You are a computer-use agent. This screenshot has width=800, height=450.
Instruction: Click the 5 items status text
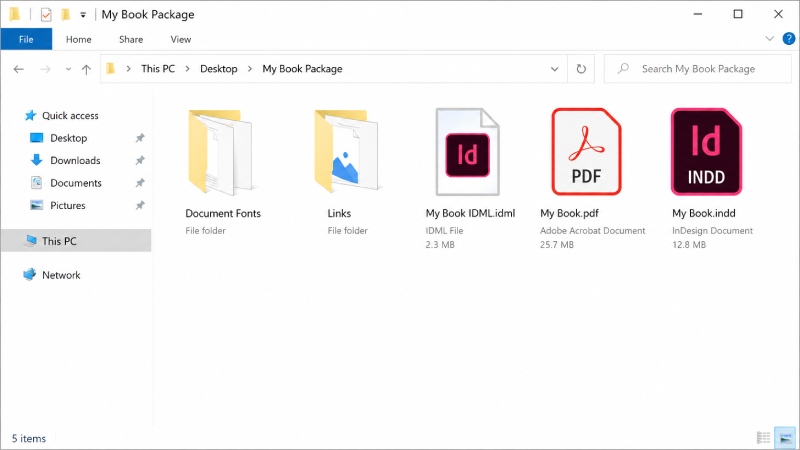29,438
